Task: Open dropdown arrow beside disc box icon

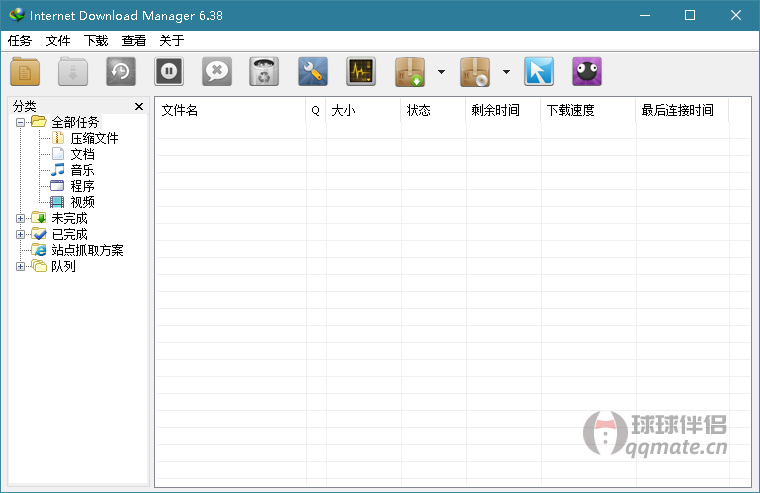Action: pyautogui.click(x=506, y=72)
